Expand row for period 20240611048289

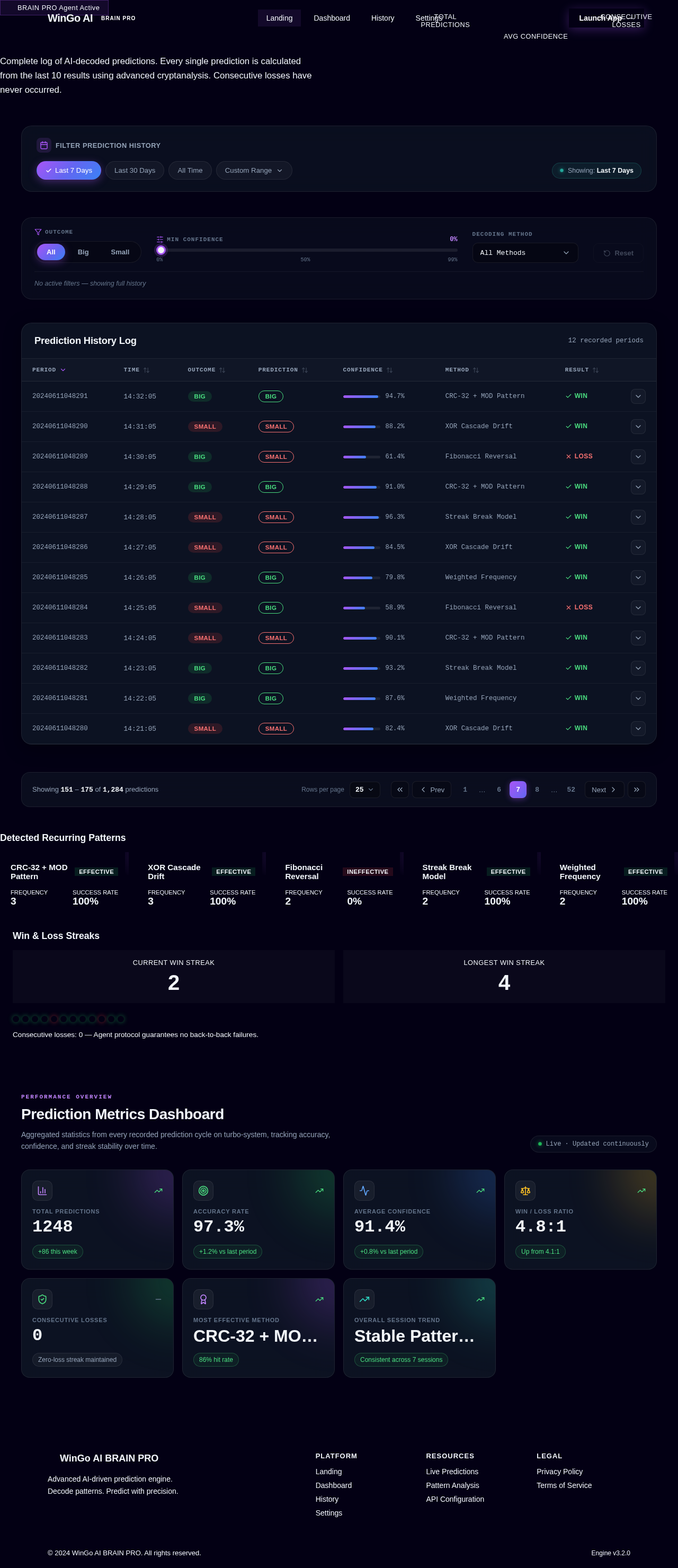coord(638,457)
